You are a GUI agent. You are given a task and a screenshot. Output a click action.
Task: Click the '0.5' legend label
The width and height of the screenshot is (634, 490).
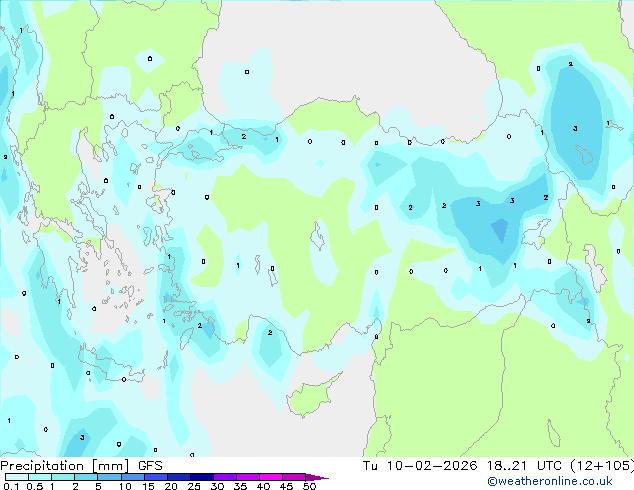click(x=34, y=486)
